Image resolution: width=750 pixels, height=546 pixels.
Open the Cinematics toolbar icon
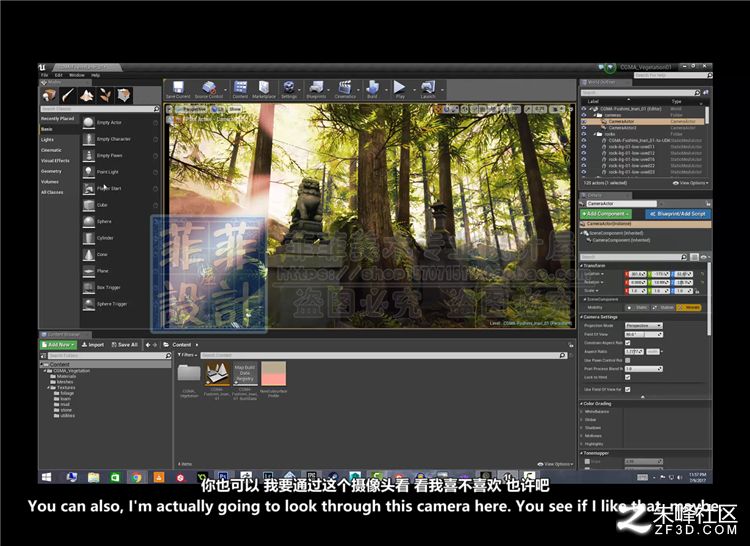[345, 89]
